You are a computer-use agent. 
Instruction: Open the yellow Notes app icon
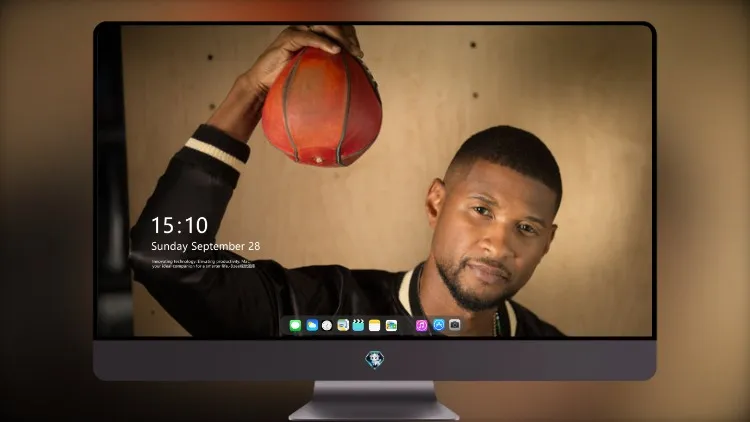[375, 325]
